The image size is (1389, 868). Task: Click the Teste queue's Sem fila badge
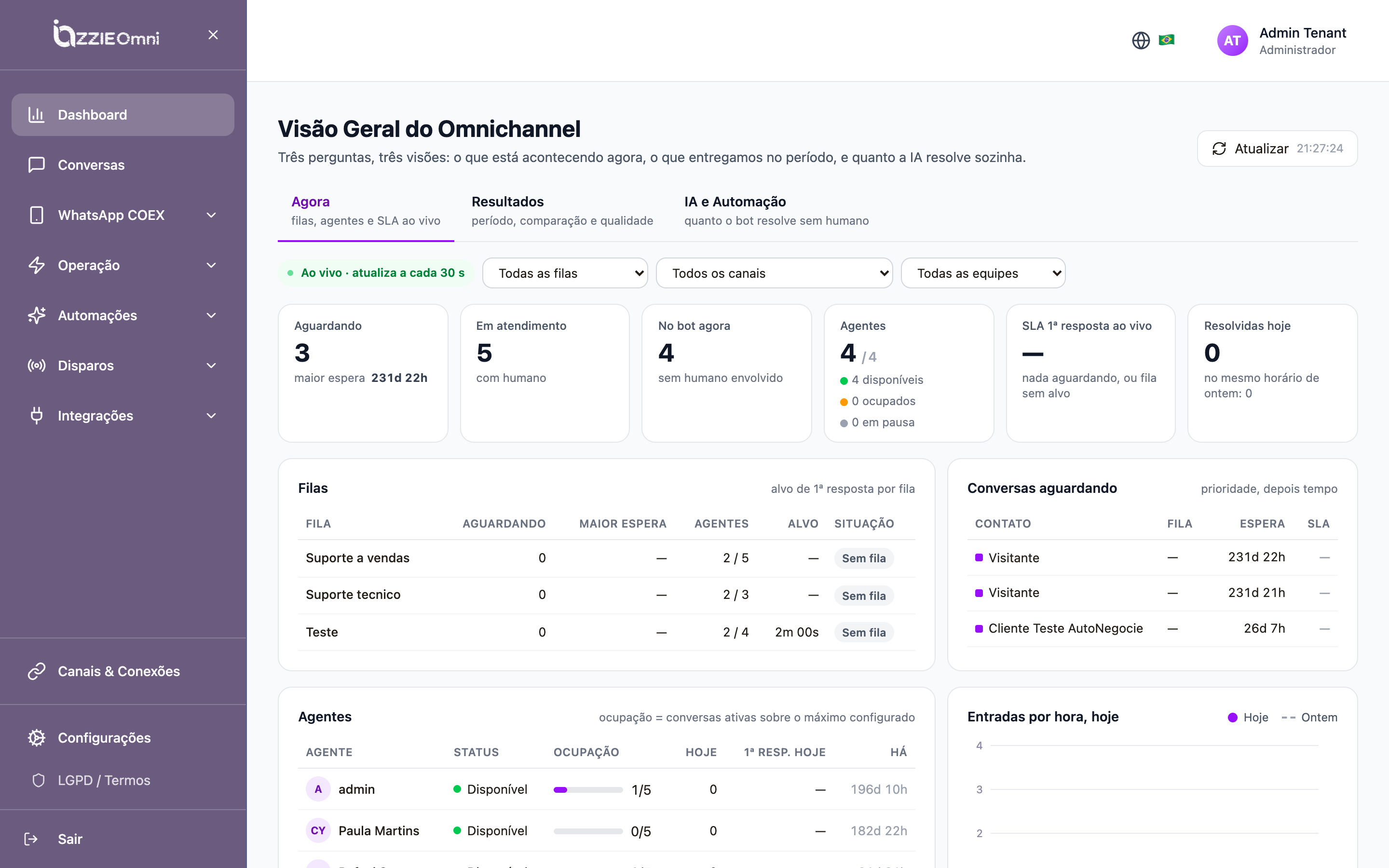(x=863, y=632)
